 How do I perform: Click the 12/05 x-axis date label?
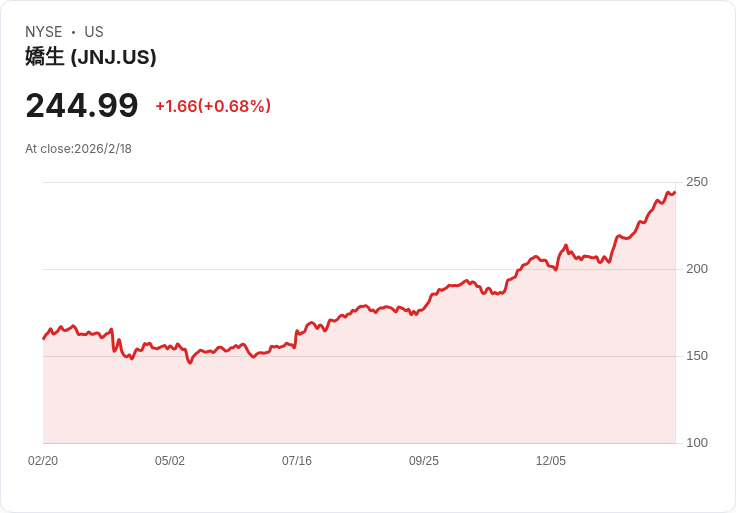551,461
